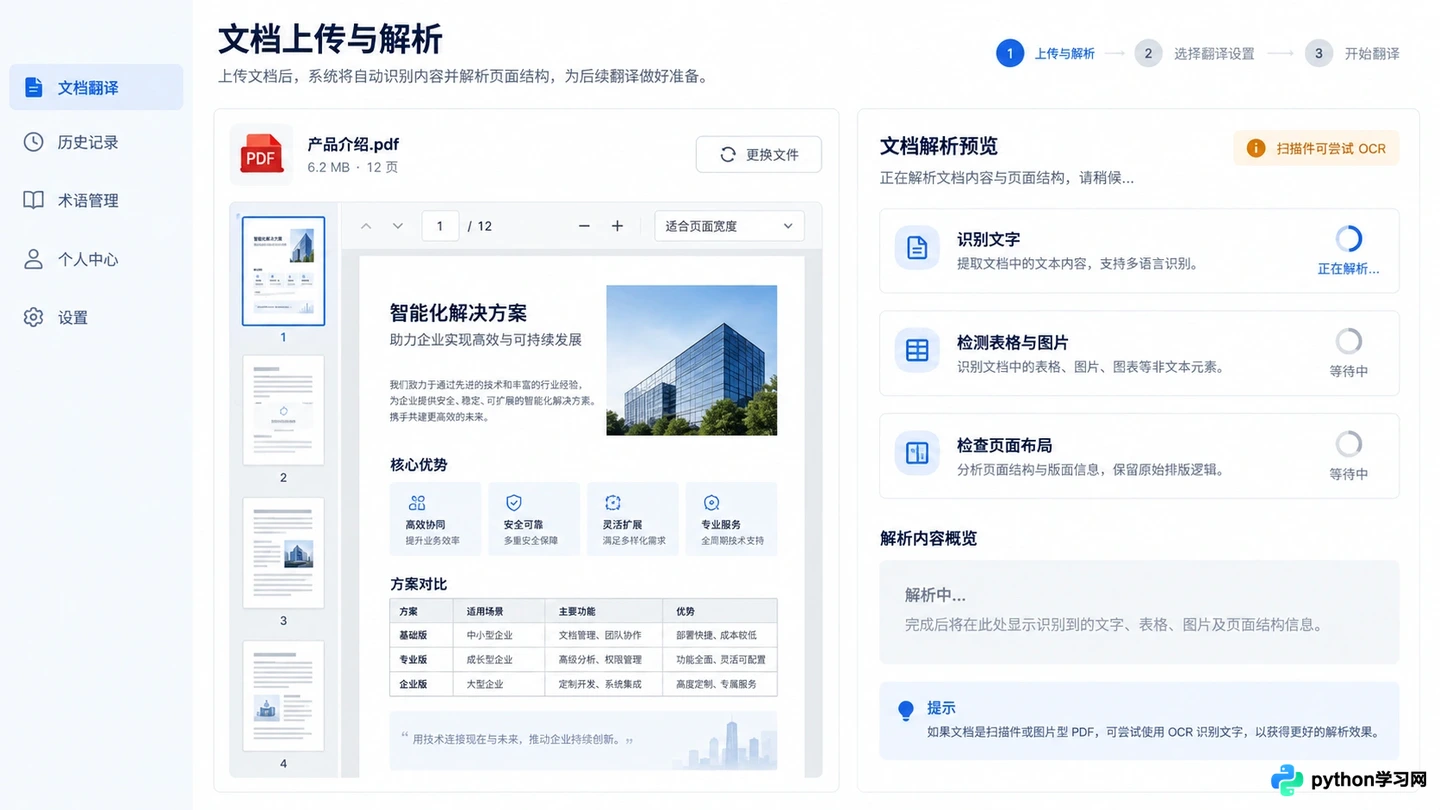The height and width of the screenshot is (810, 1440).
Task: Click the 更换文件 button
Action: pyautogui.click(x=758, y=155)
